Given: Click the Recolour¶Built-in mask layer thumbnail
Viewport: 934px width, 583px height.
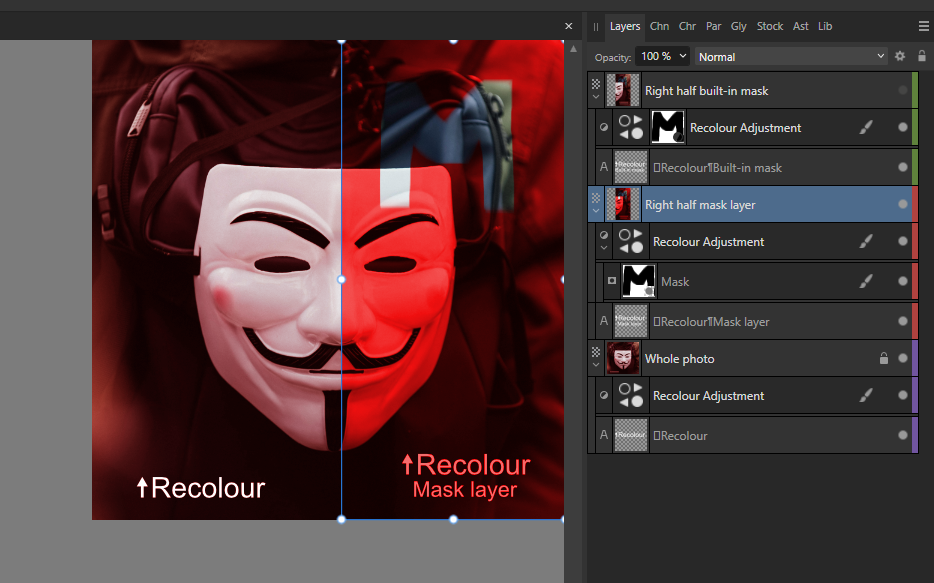Looking at the screenshot, I should 631,167.
